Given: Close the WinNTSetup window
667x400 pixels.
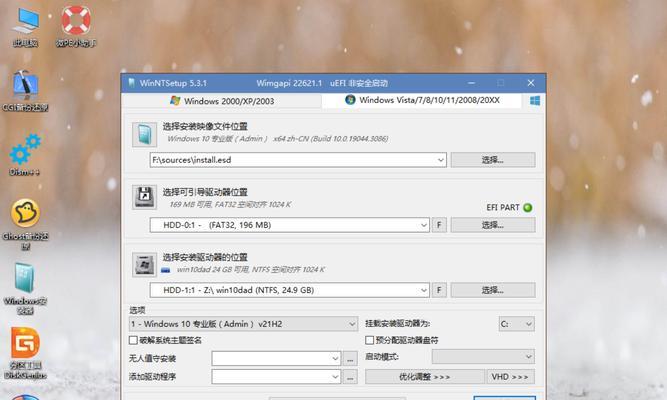Looking at the screenshot, I should tap(530, 83).
